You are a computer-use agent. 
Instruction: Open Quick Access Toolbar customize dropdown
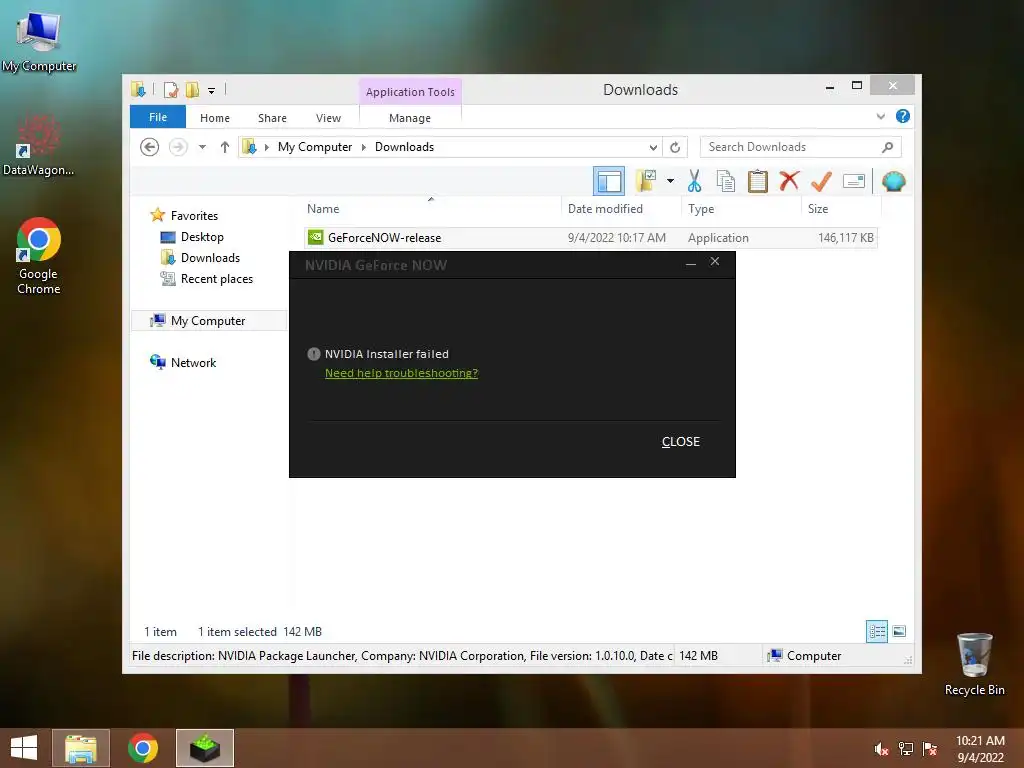click(211, 90)
